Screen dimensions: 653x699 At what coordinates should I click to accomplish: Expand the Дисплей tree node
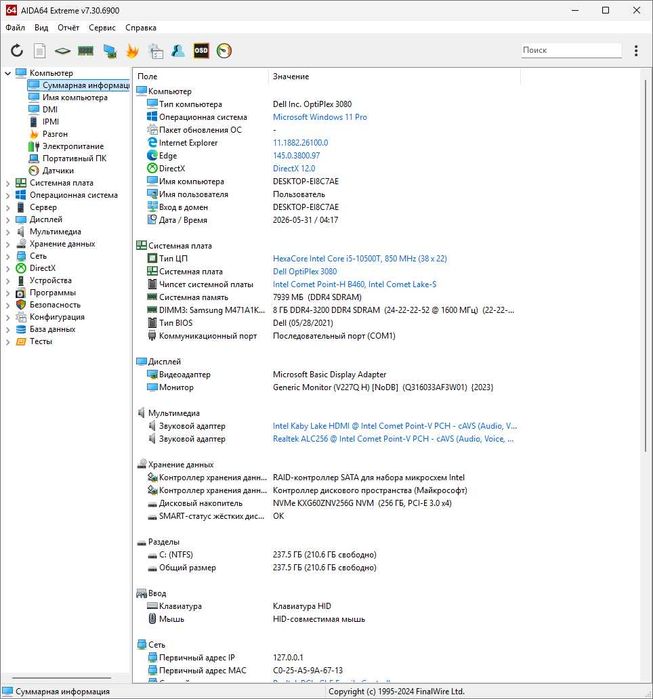[x=8, y=219]
